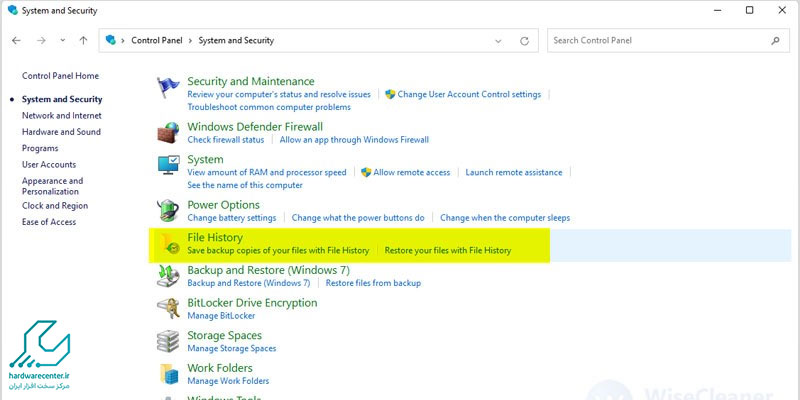The width and height of the screenshot is (800, 400).
Task: Open the recent locations dropdown chevron
Action: [63, 41]
